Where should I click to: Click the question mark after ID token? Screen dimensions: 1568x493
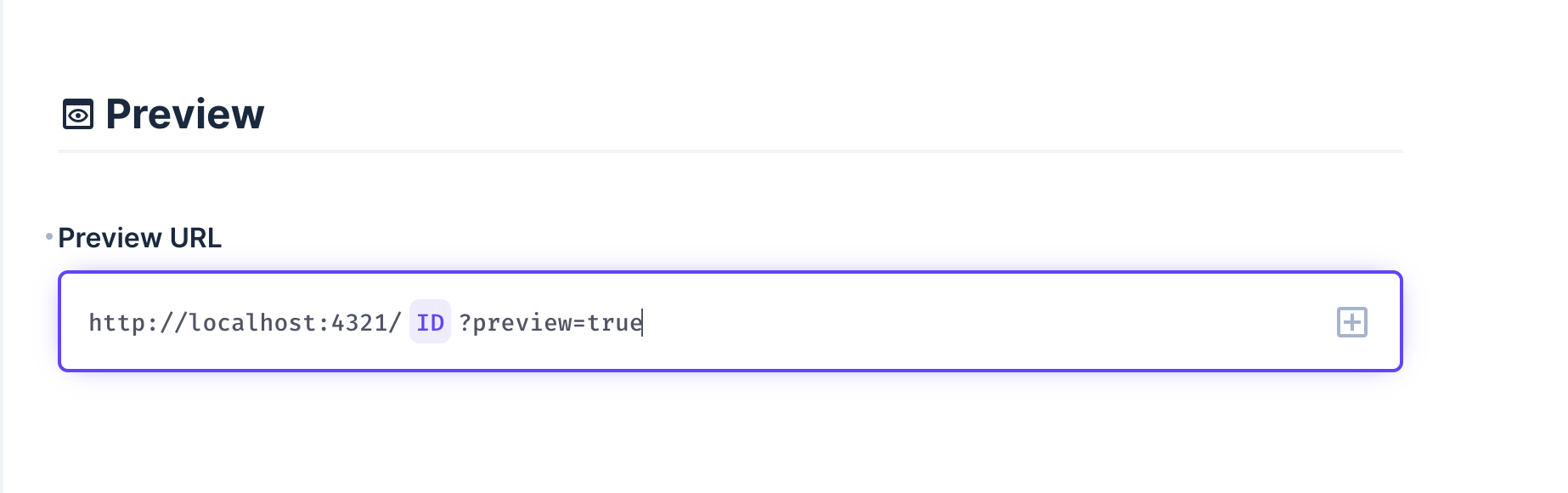465,323
